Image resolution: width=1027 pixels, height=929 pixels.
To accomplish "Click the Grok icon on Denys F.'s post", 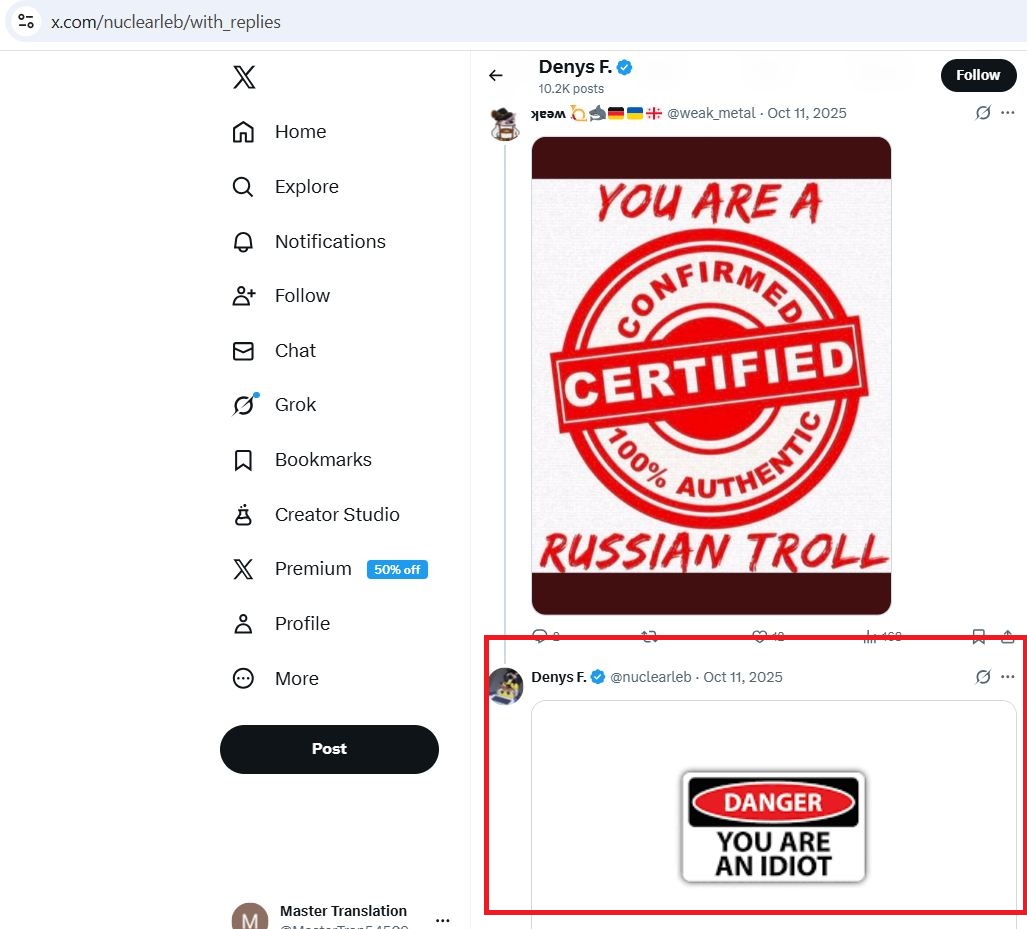I will (x=983, y=677).
